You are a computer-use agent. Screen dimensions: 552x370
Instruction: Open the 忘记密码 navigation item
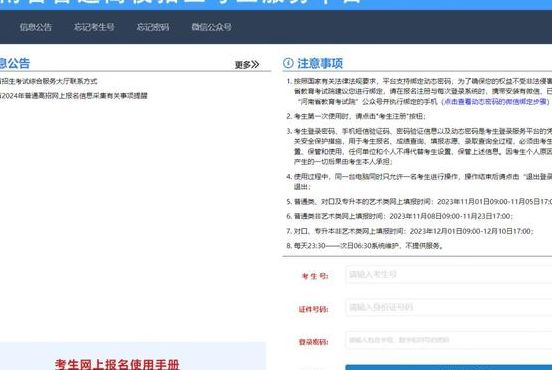point(153,27)
